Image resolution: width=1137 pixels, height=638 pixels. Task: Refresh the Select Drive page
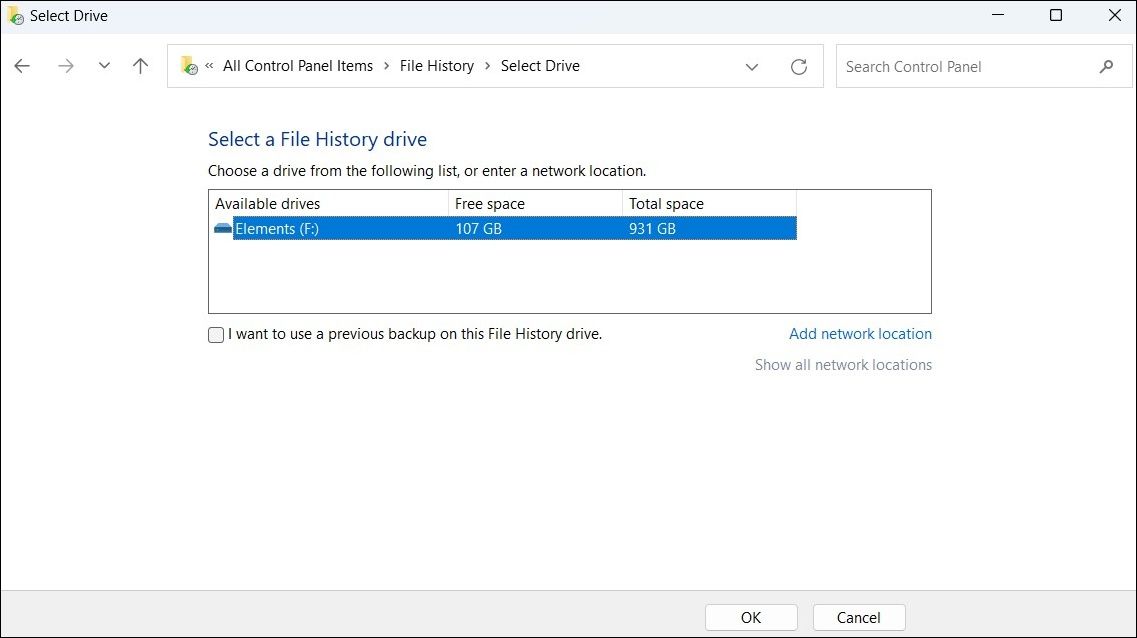[x=798, y=67]
